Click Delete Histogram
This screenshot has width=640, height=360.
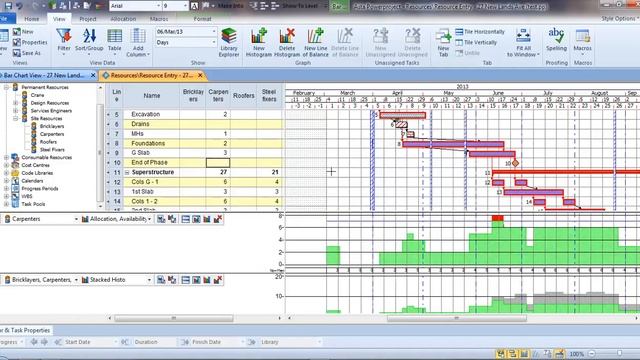point(287,42)
